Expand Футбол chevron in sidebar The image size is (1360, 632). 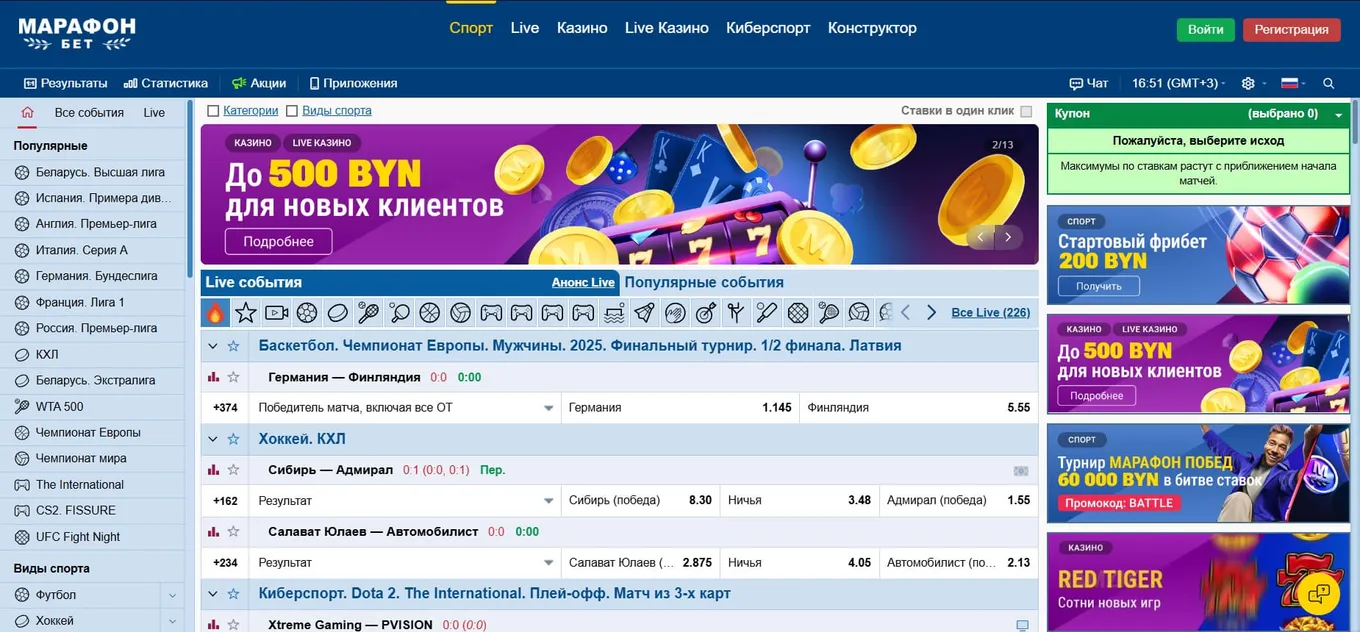[x=172, y=595]
